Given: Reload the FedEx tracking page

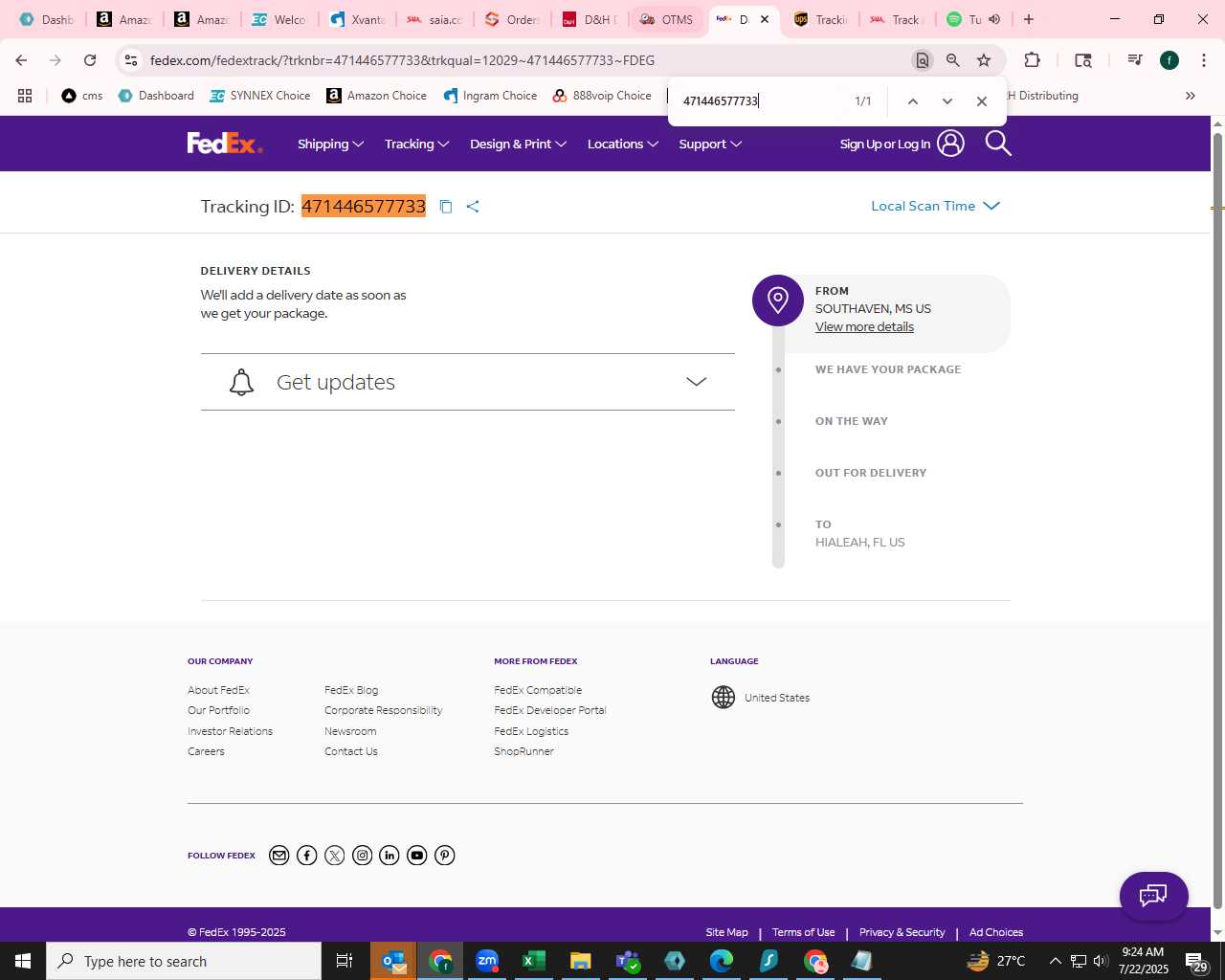Looking at the screenshot, I should pos(90,60).
